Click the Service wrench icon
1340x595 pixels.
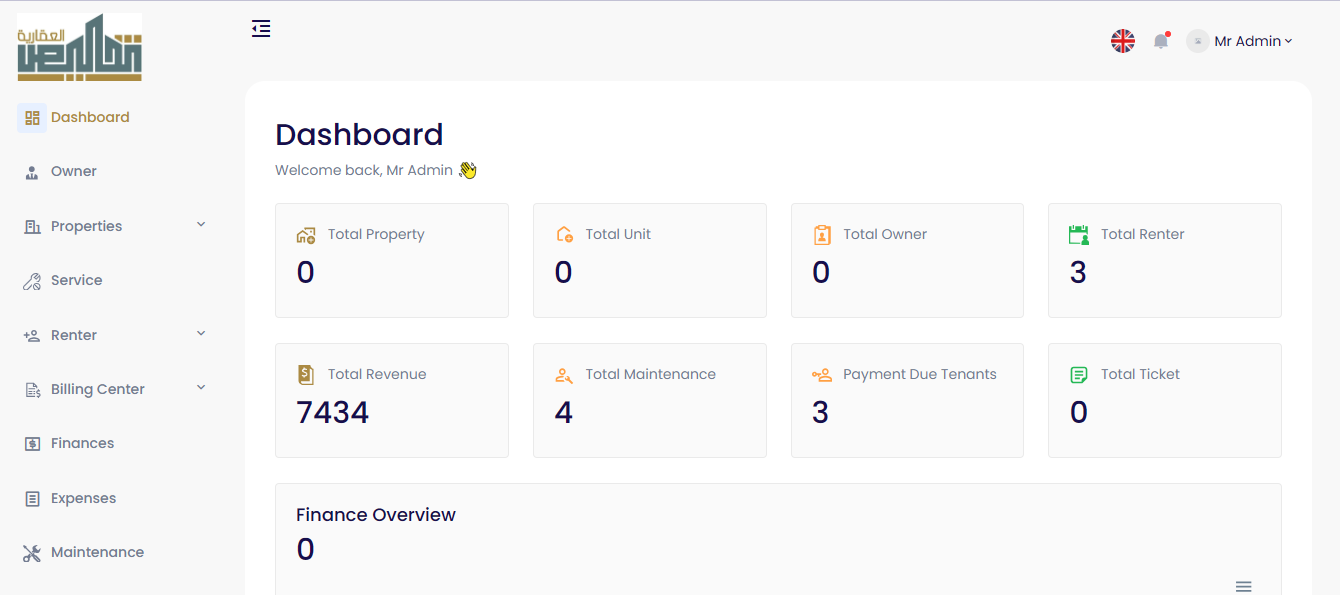tap(31, 280)
